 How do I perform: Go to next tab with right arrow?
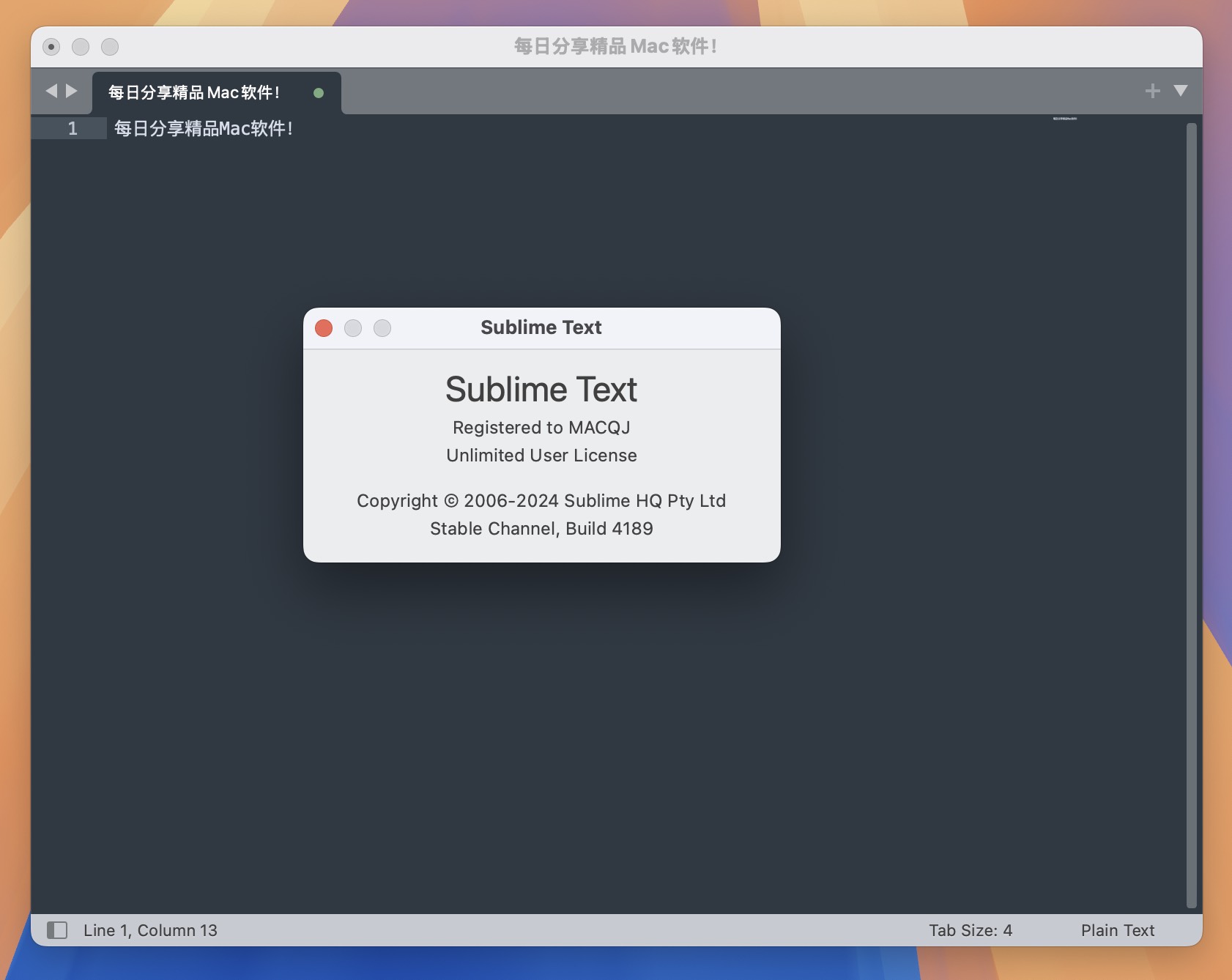click(x=72, y=91)
